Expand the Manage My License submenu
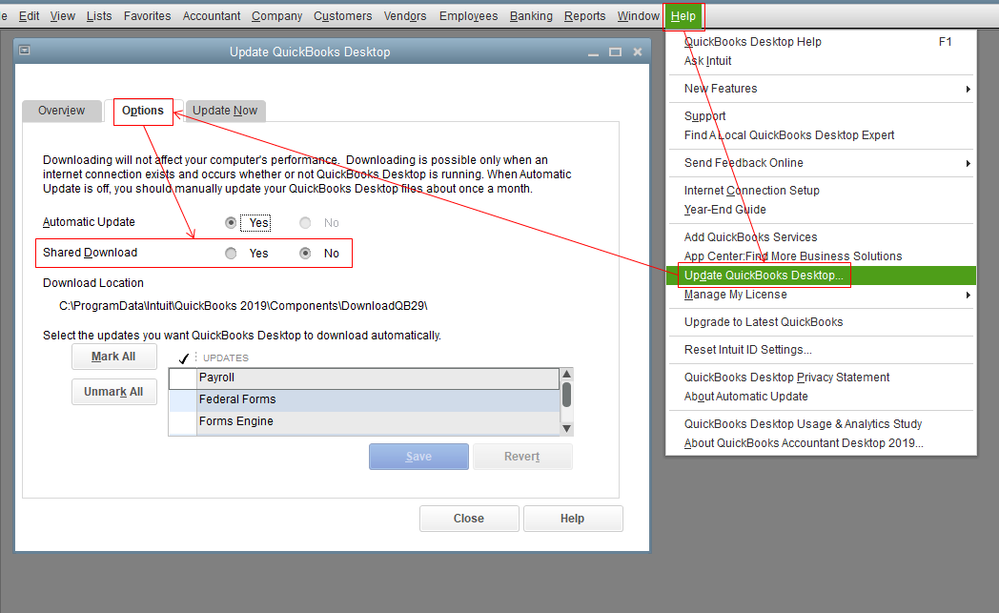 [x=821, y=294]
